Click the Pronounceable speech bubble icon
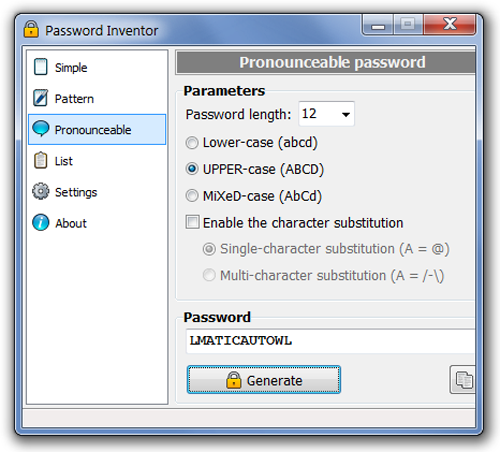 [41, 128]
